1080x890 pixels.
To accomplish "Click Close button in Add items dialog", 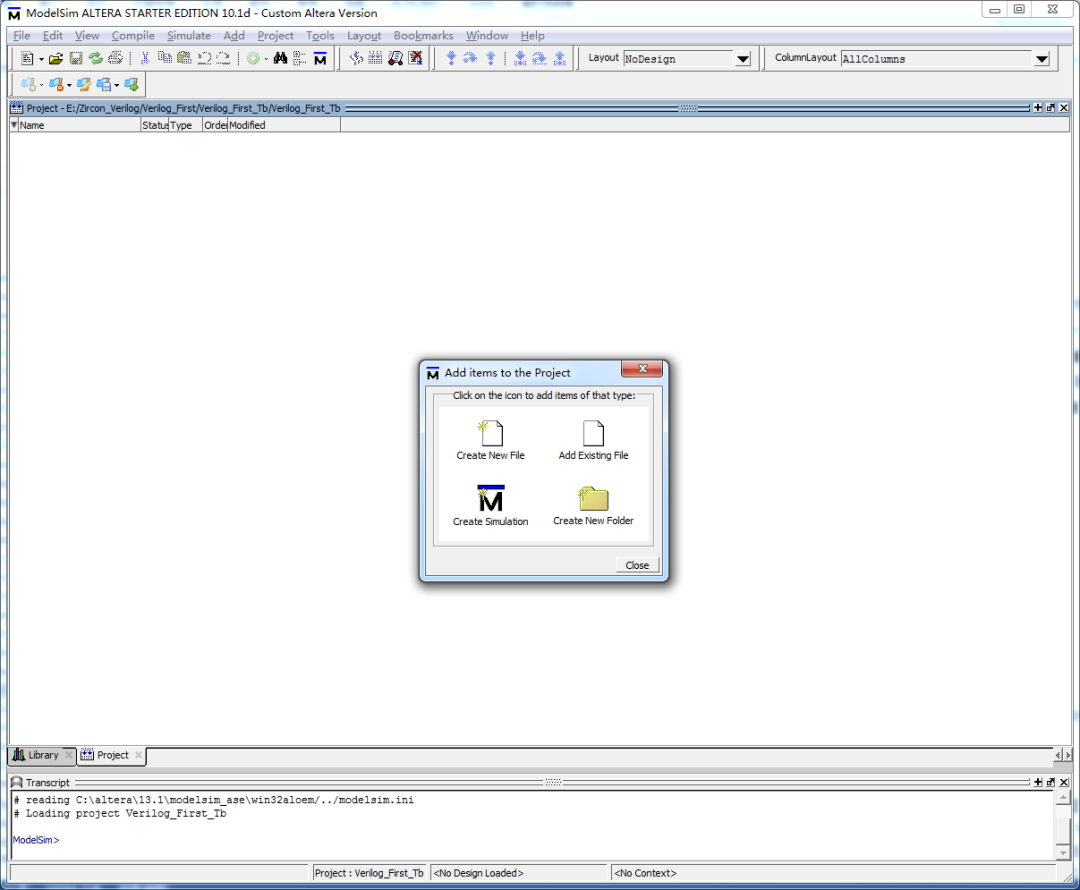I will (637, 565).
